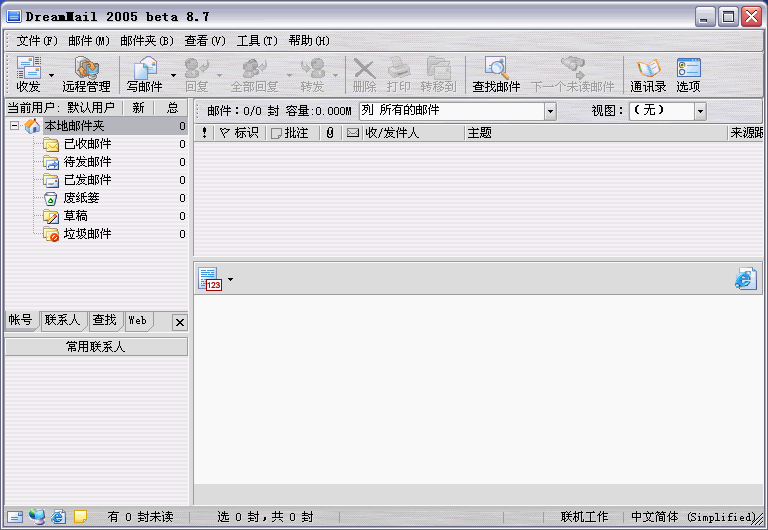Sort by 主题 subject column header
This screenshot has width=768, height=530.
[x=596, y=133]
